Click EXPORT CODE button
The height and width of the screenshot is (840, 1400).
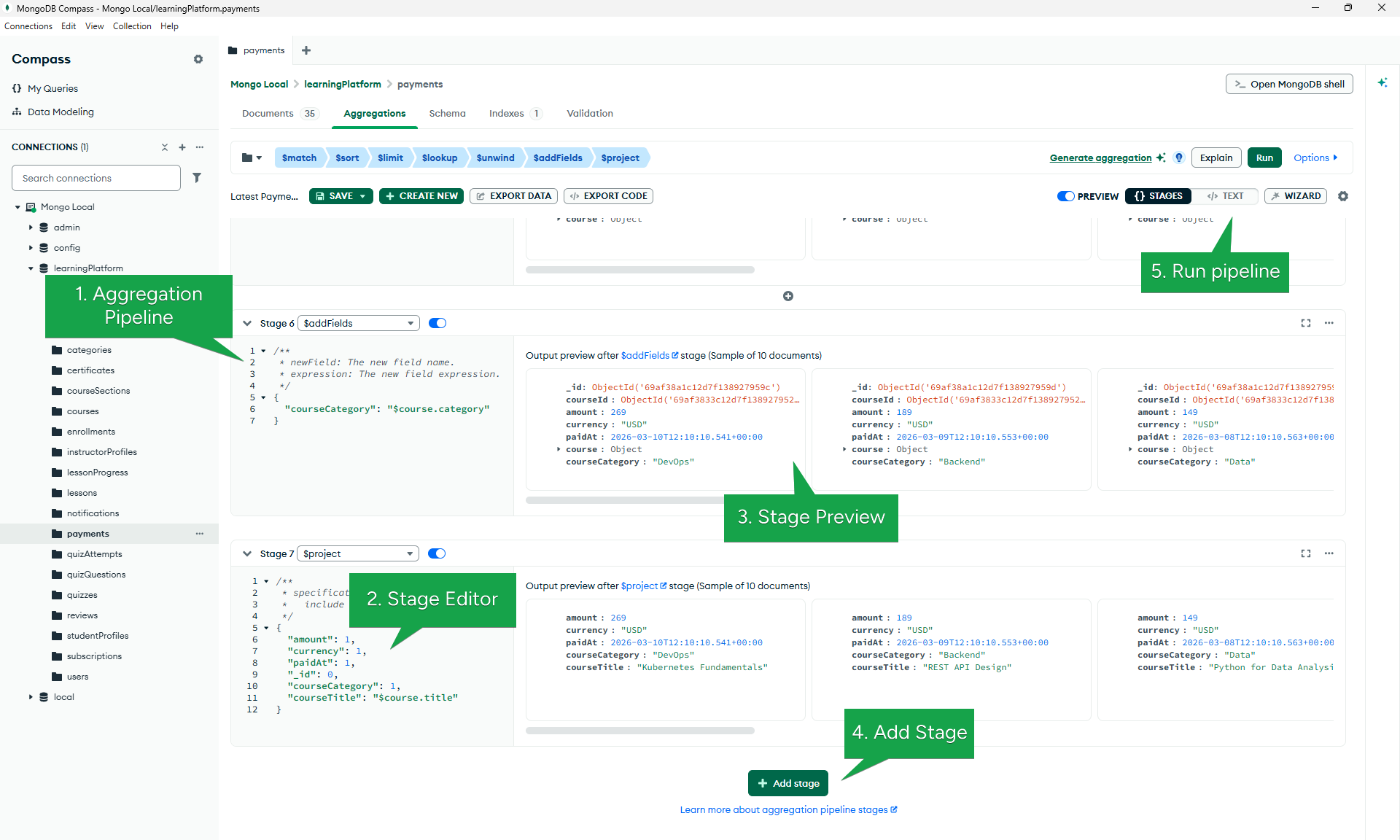[609, 196]
